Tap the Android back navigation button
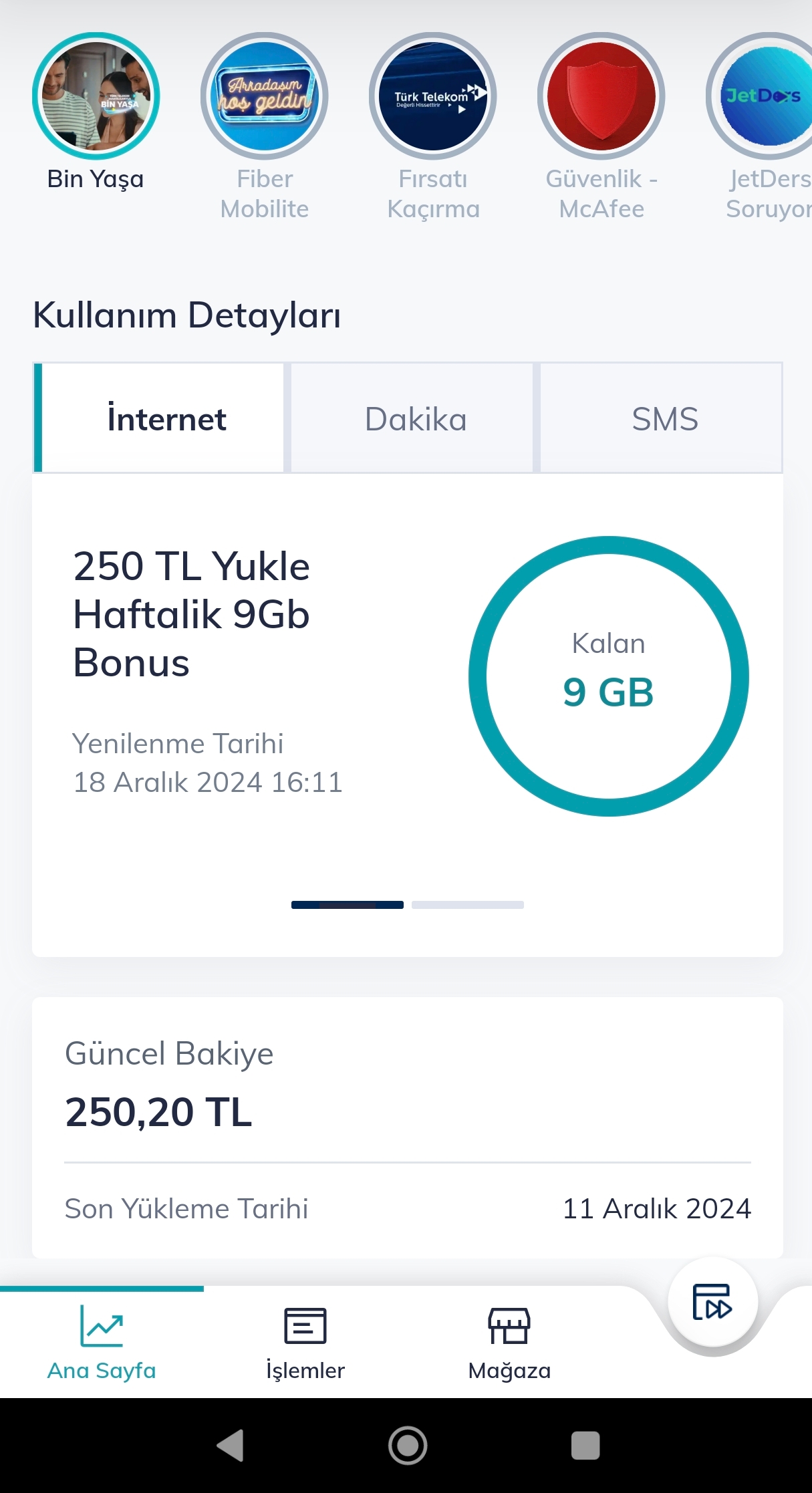Viewport: 812px width, 1493px height. click(231, 1446)
